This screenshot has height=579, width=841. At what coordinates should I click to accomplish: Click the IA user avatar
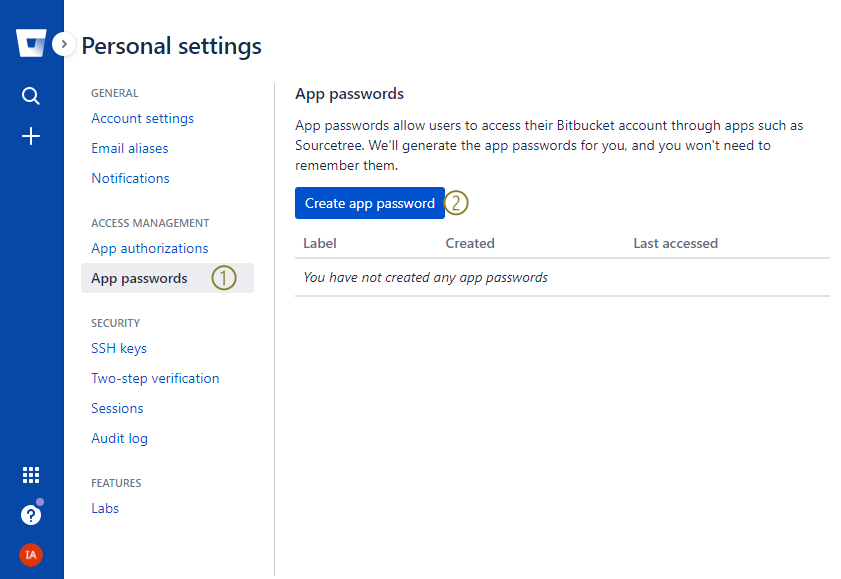point(31,555)
